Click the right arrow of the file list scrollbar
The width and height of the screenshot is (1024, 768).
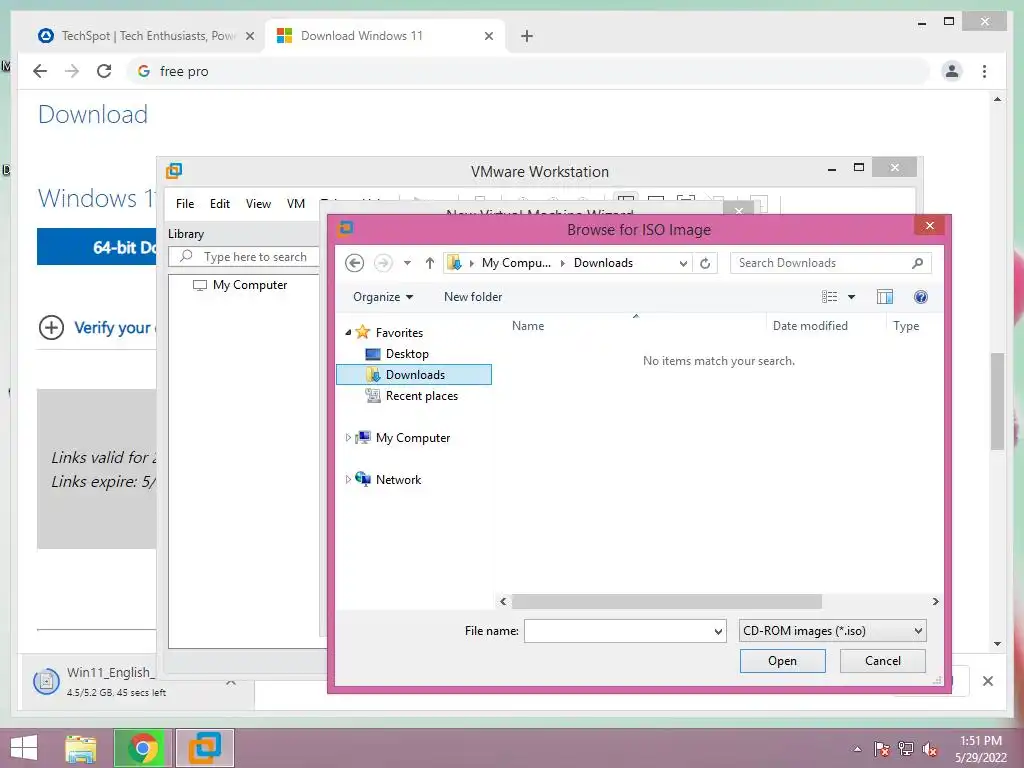(x=935, y=601)
